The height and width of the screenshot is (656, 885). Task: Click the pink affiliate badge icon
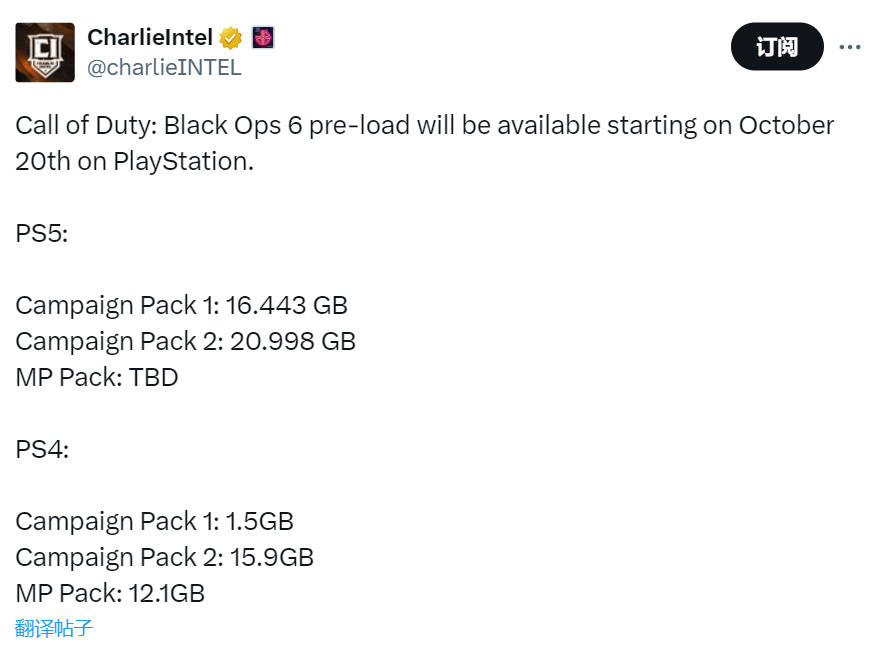(262, 38)
